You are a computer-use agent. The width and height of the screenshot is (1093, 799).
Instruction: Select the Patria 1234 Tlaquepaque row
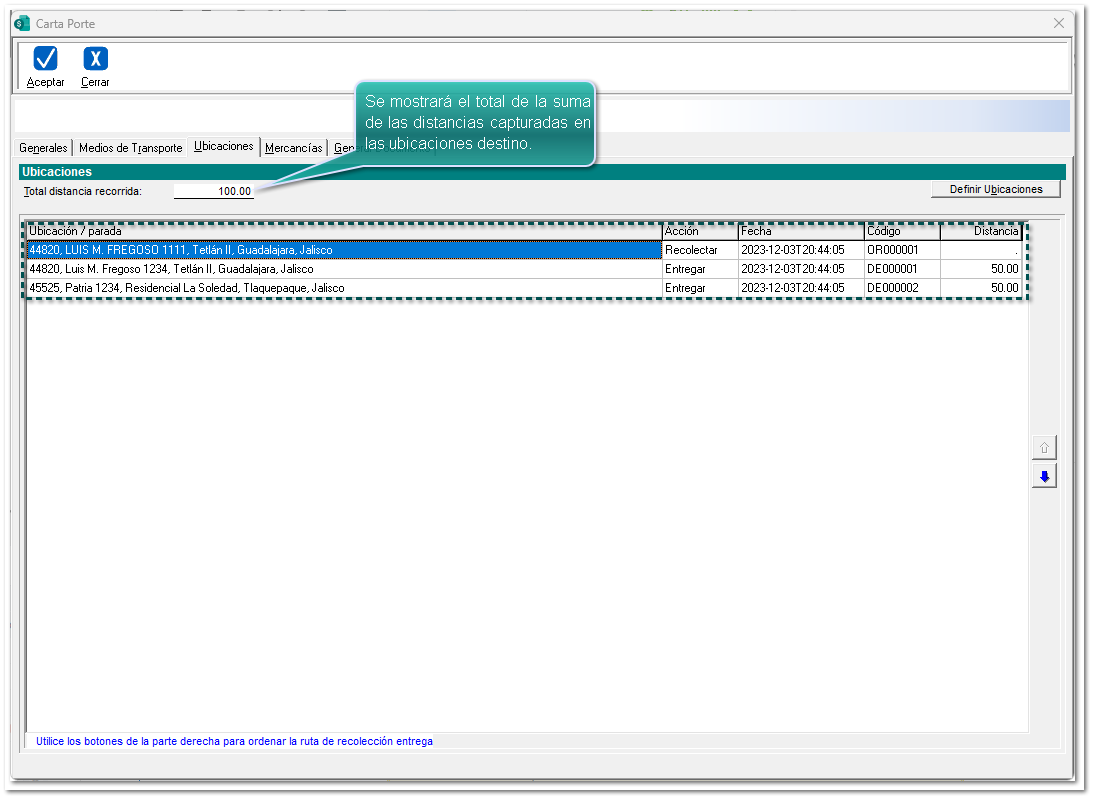pos(344,288)
